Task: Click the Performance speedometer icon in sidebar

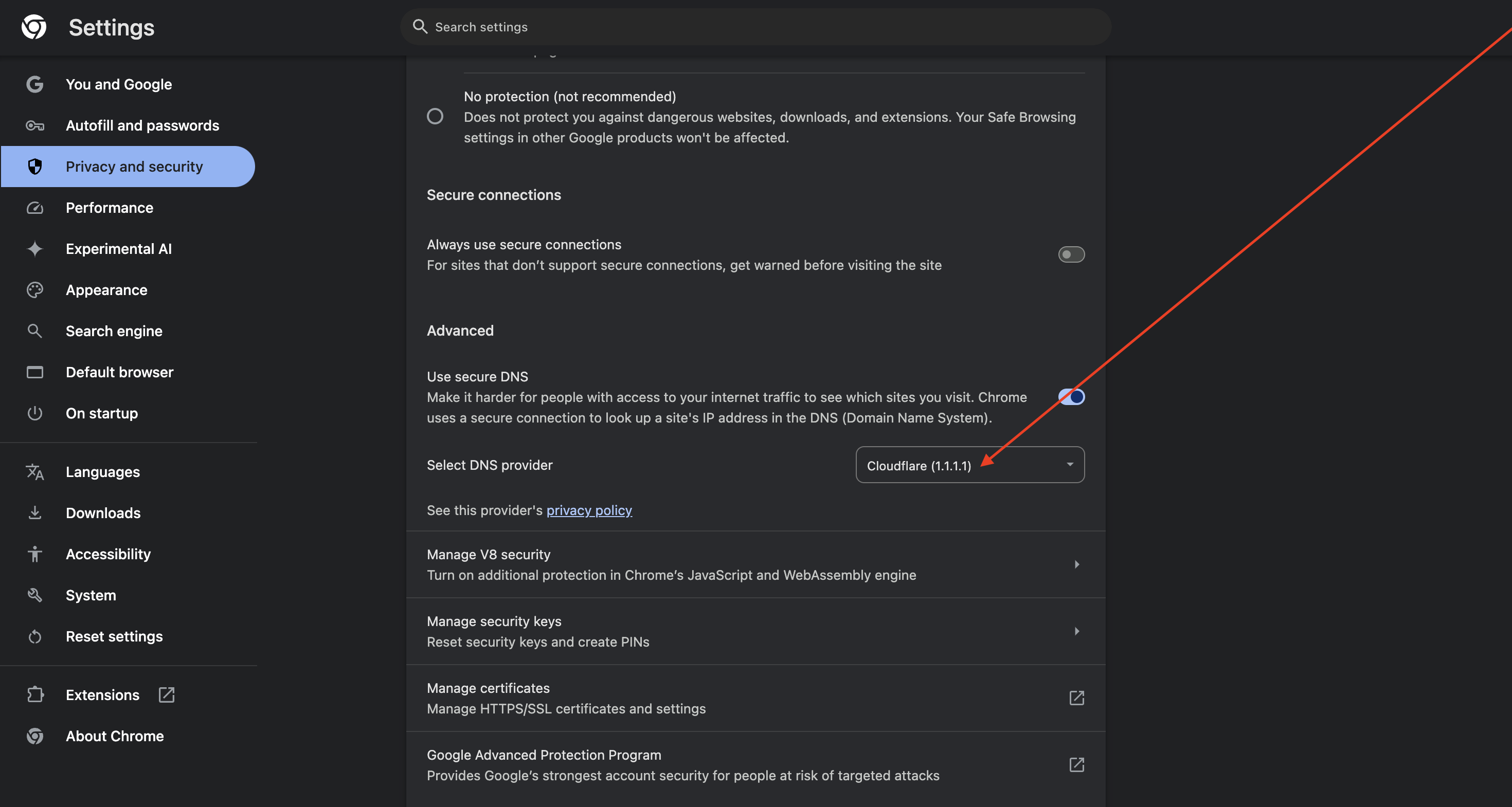Action: click(x=34, y=208)
